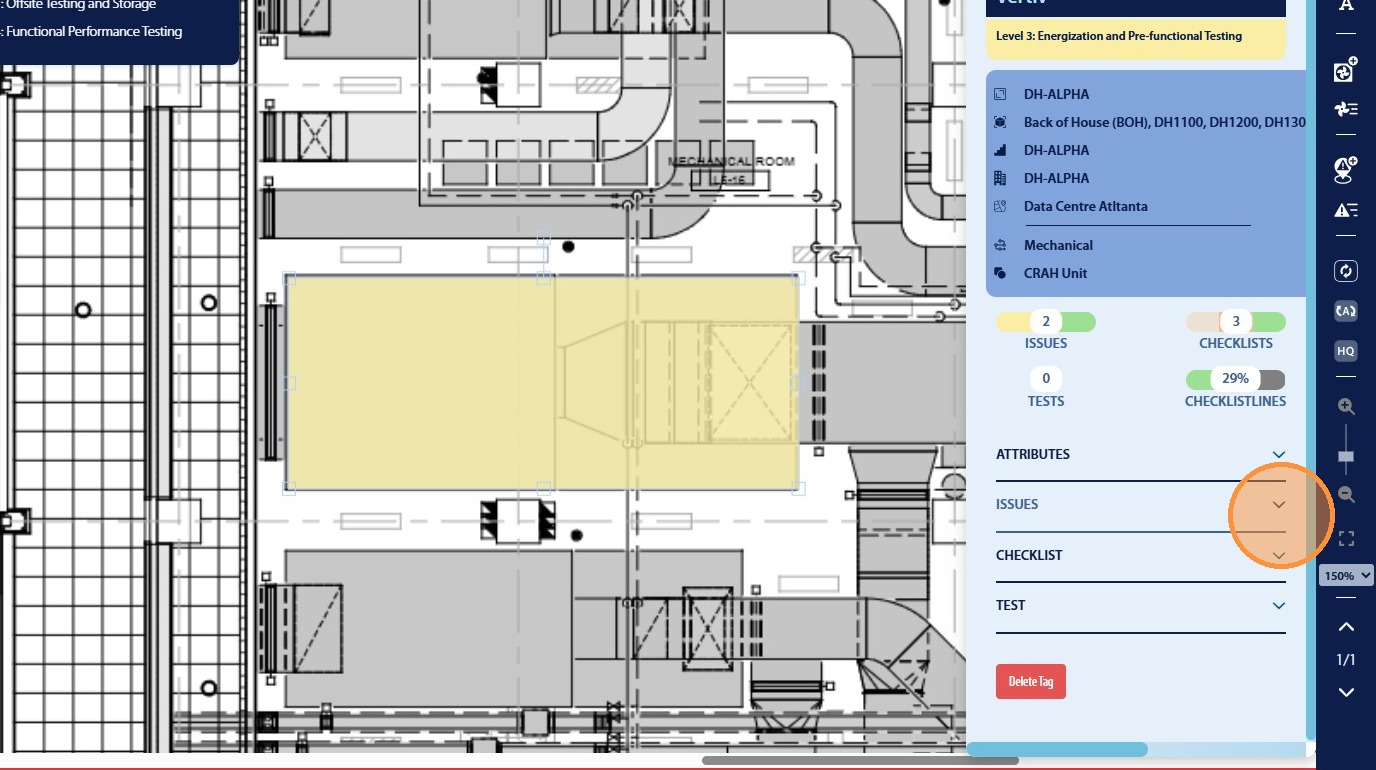Click the Issues count badge showing 2
Viewport: 1376px width, 770px height.
pyautogui.click(x=1046, y=322)
